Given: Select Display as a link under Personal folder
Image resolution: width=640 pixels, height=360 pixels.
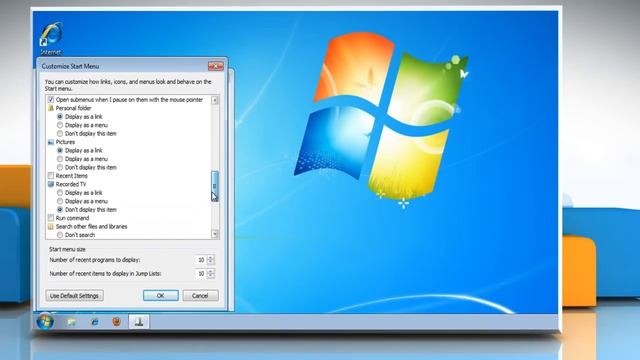Looking at the screenshot, I should tap(60, 117).
